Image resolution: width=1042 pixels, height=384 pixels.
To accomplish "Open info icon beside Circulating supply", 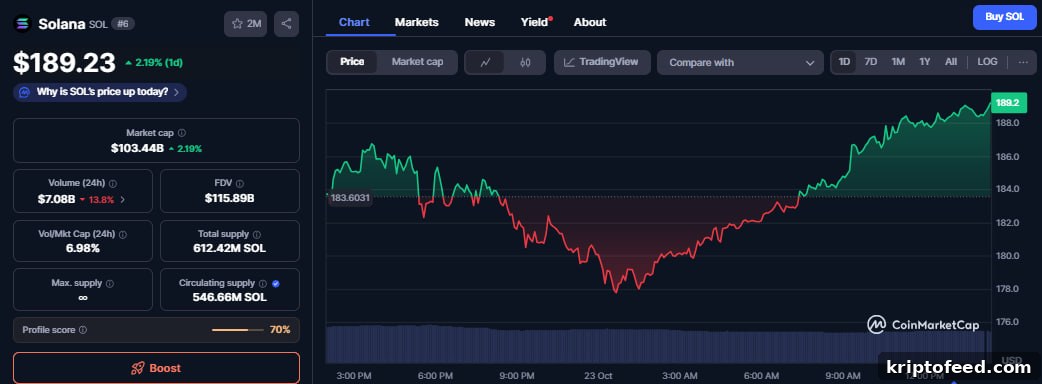I will (262, 284).
